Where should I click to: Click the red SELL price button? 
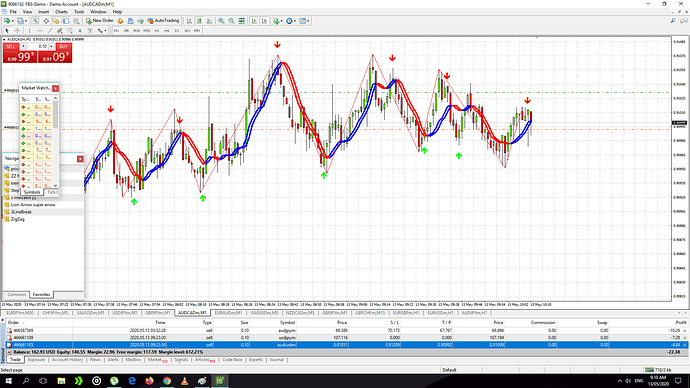point(20,57)
